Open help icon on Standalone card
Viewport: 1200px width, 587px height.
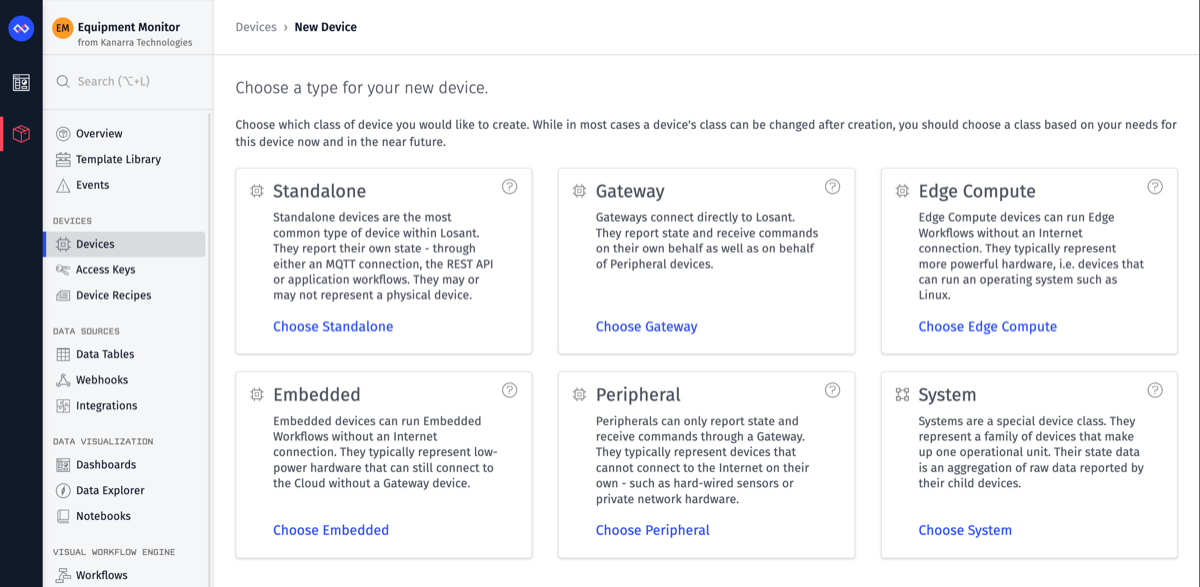click(x=510, y=187)
